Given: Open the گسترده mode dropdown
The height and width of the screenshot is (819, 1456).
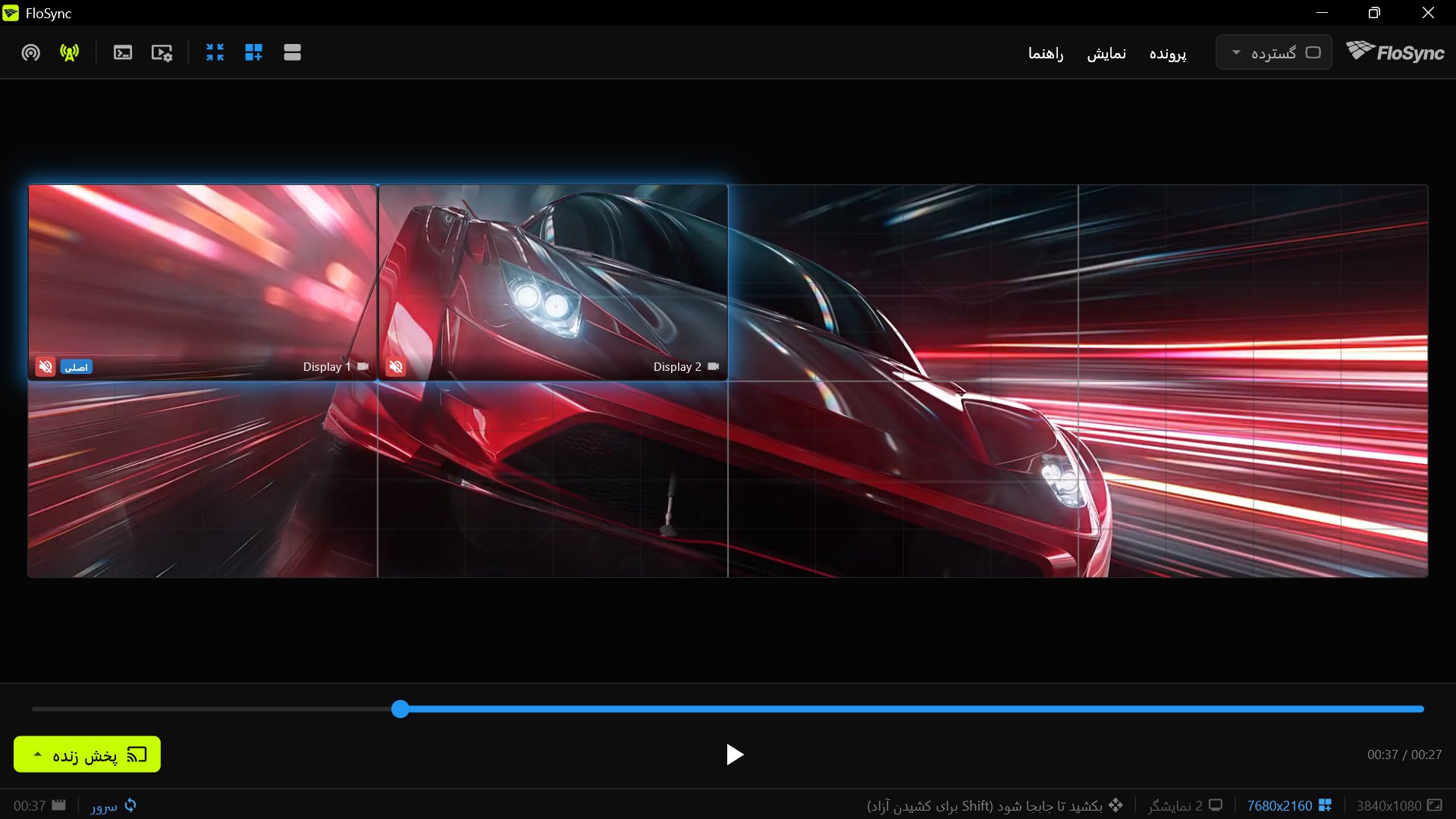Looking at the screenshot, I should [1274, 52].
